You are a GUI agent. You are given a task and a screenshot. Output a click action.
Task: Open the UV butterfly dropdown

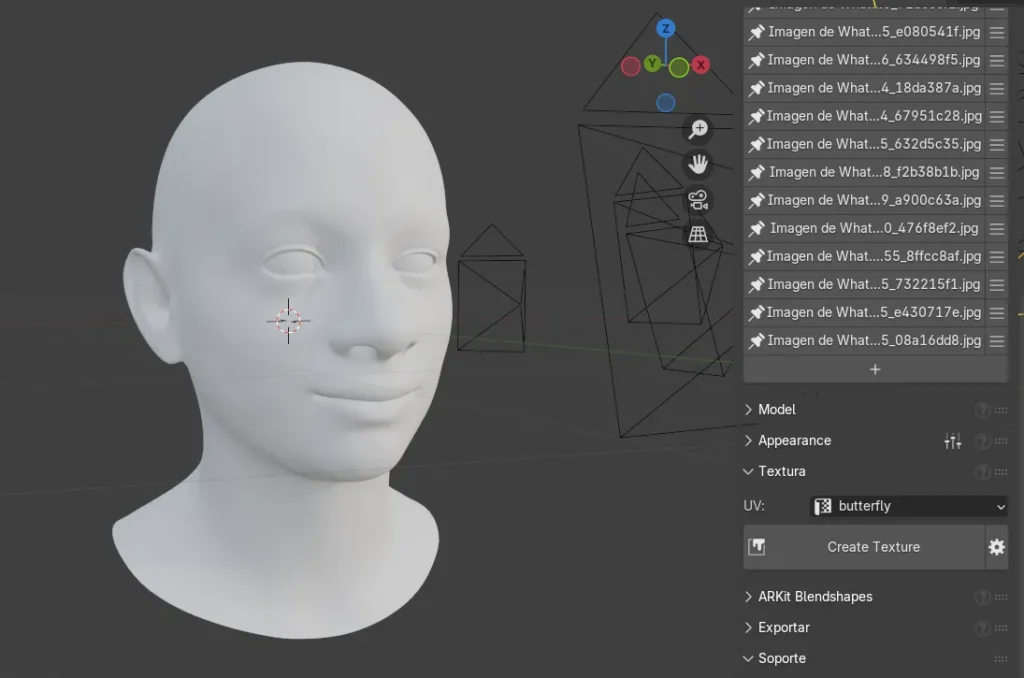coord(907,506)
